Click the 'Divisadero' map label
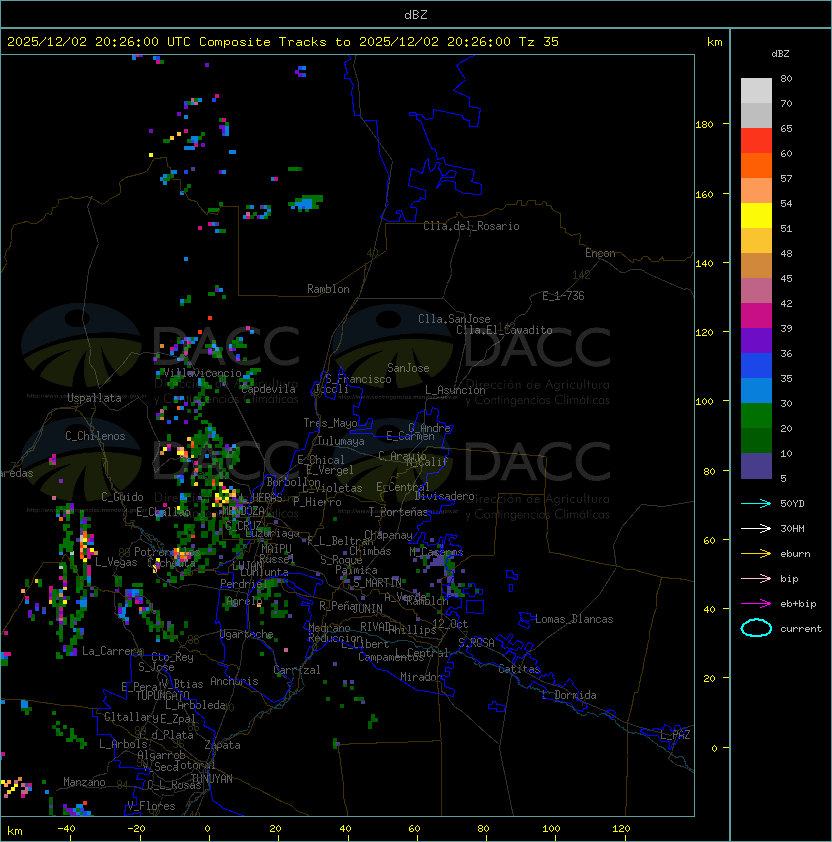 445,495
